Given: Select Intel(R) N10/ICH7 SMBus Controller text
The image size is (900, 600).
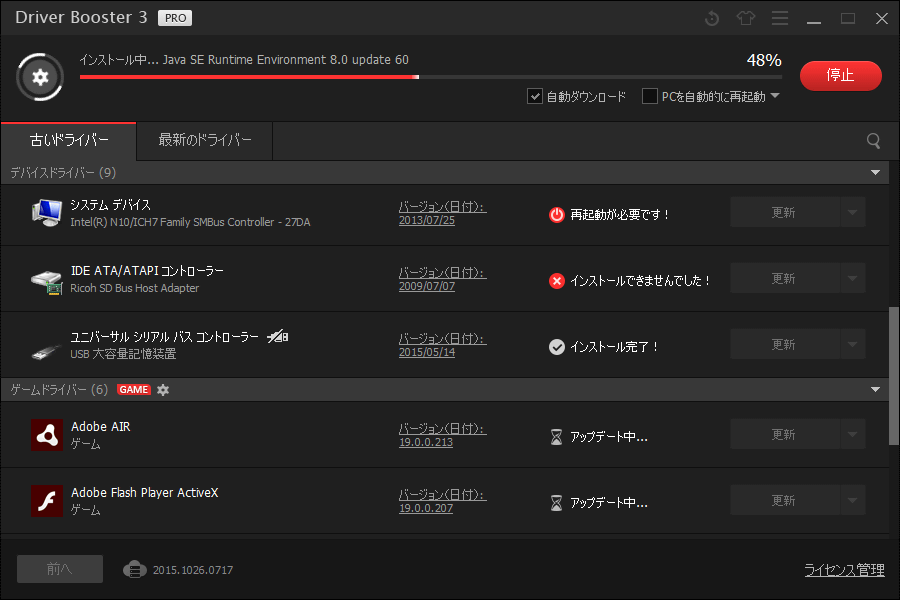Looking at the screenshot, I should point(190,222).
